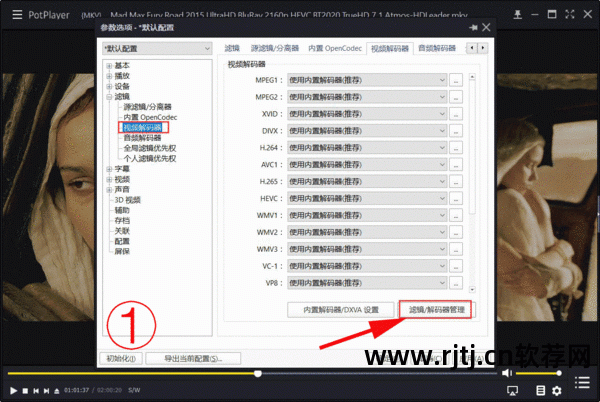
Task: Click 内置解码器/DXVA 设置 button
Action: (x=341, y=310)
